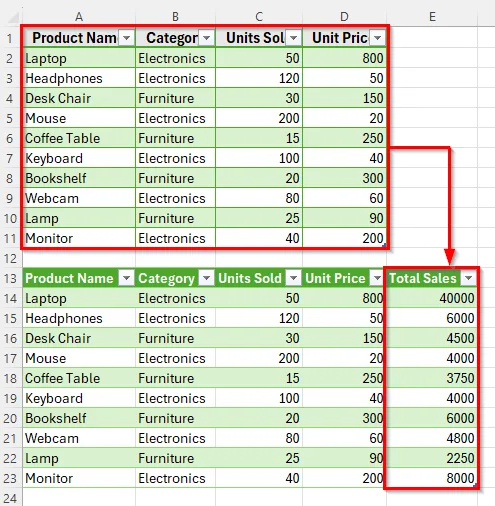
Task: Click the Monitor cell in row 11
Action: coord(79,238)
